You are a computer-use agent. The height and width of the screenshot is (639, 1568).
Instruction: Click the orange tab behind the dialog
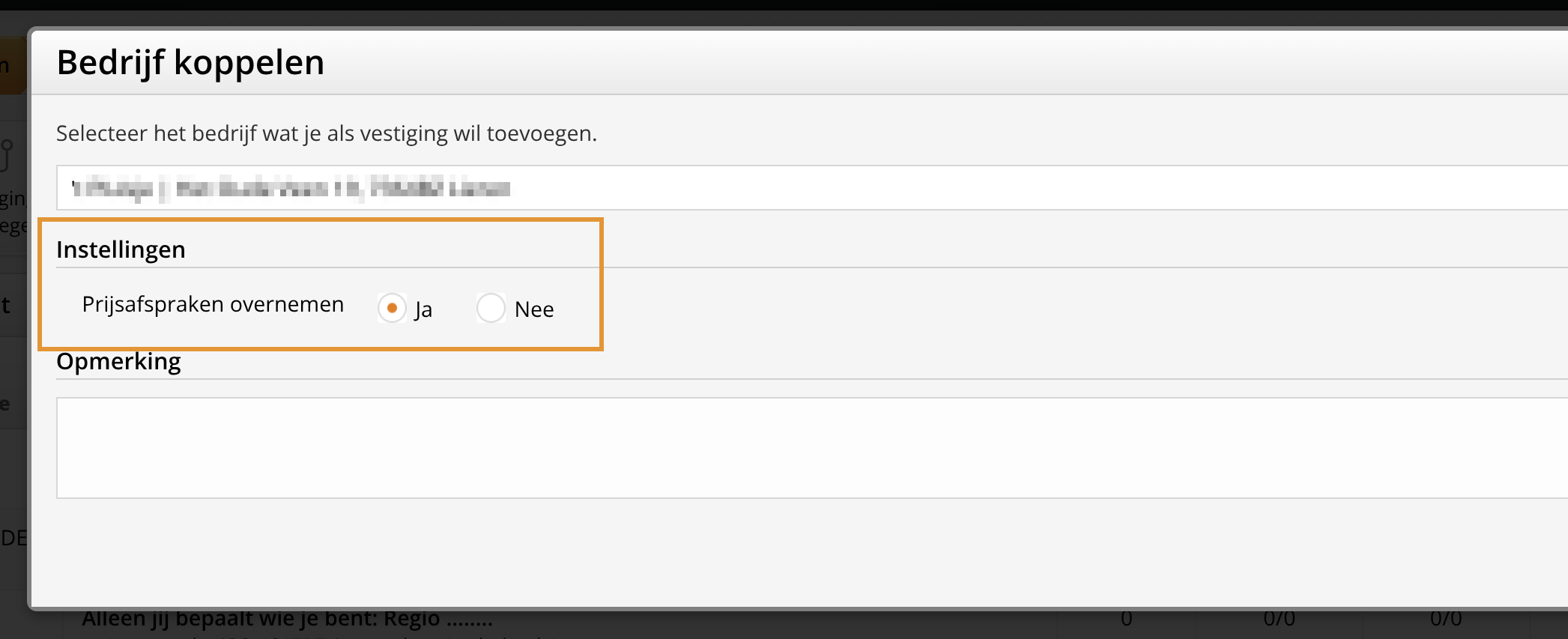[x=11, y=66]
